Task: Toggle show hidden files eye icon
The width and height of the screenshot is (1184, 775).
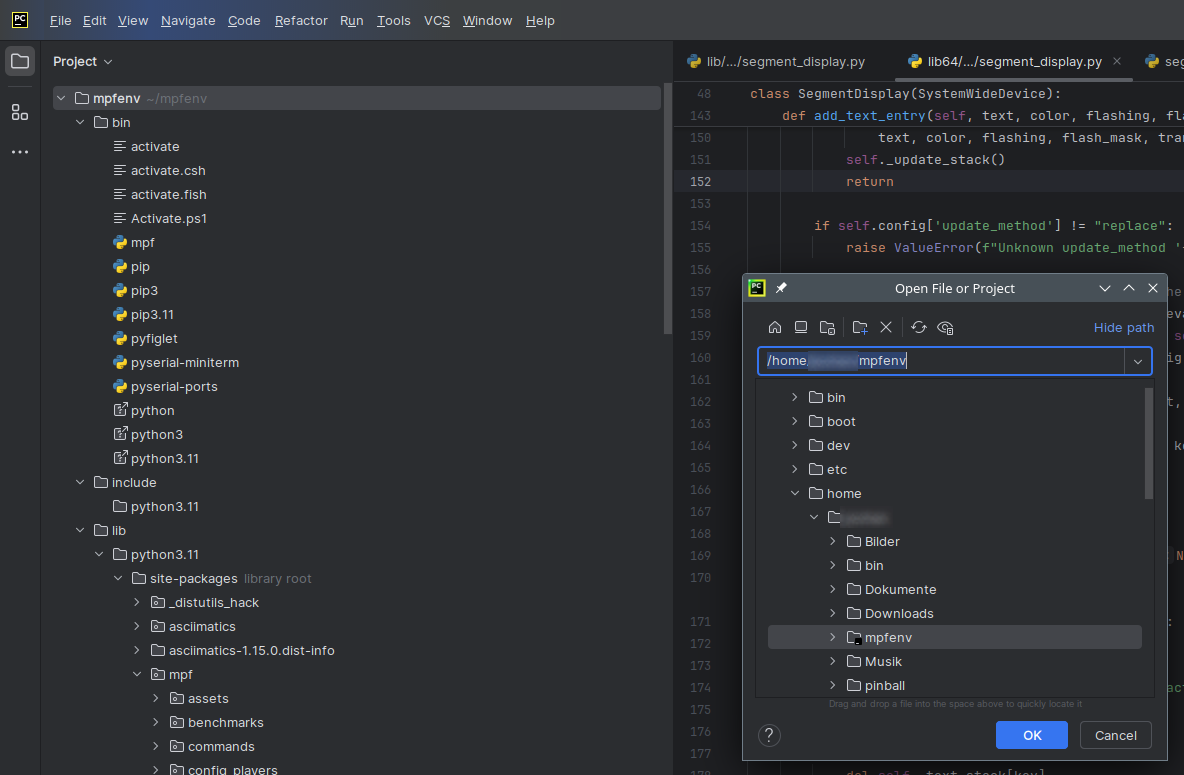Action: point(946,327)
